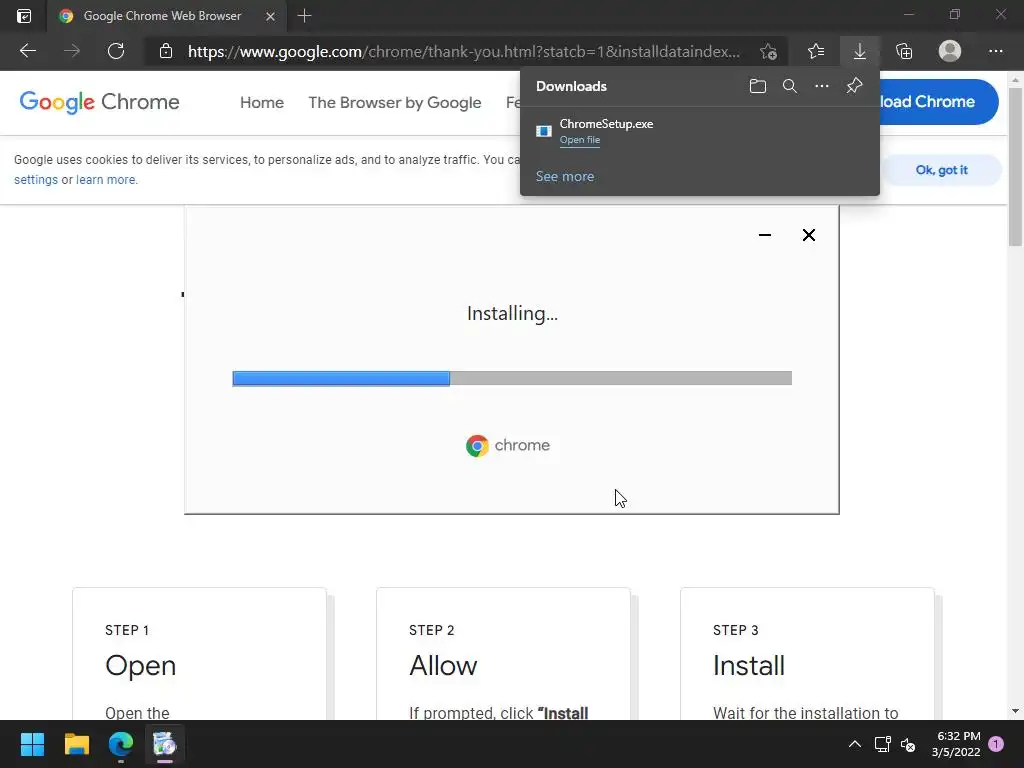
Task: Open downloads folder icon in Downloads panel
Action: click(x=758, y=86)
